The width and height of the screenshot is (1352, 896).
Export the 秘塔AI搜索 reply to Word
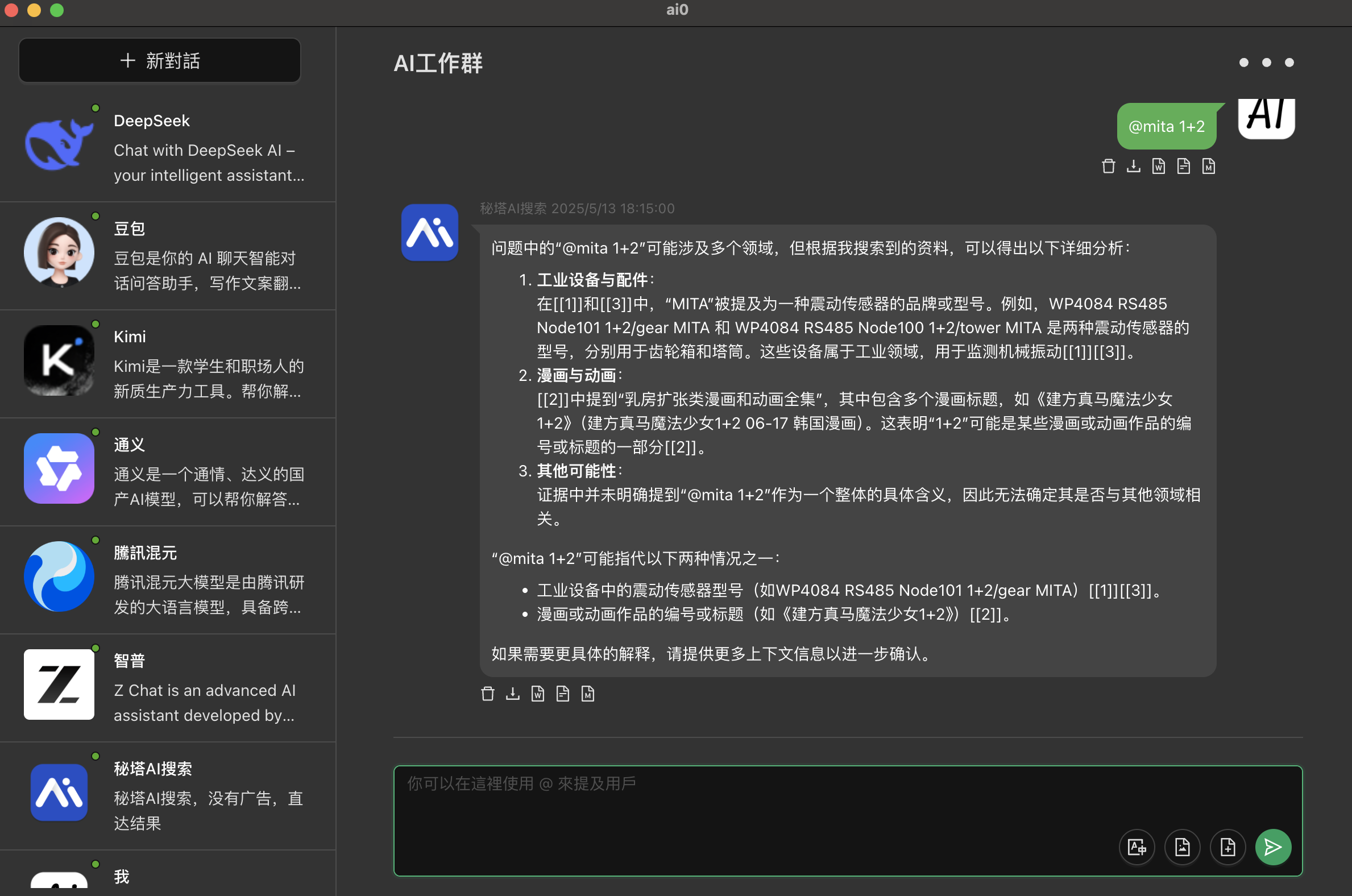click(538, 694)
